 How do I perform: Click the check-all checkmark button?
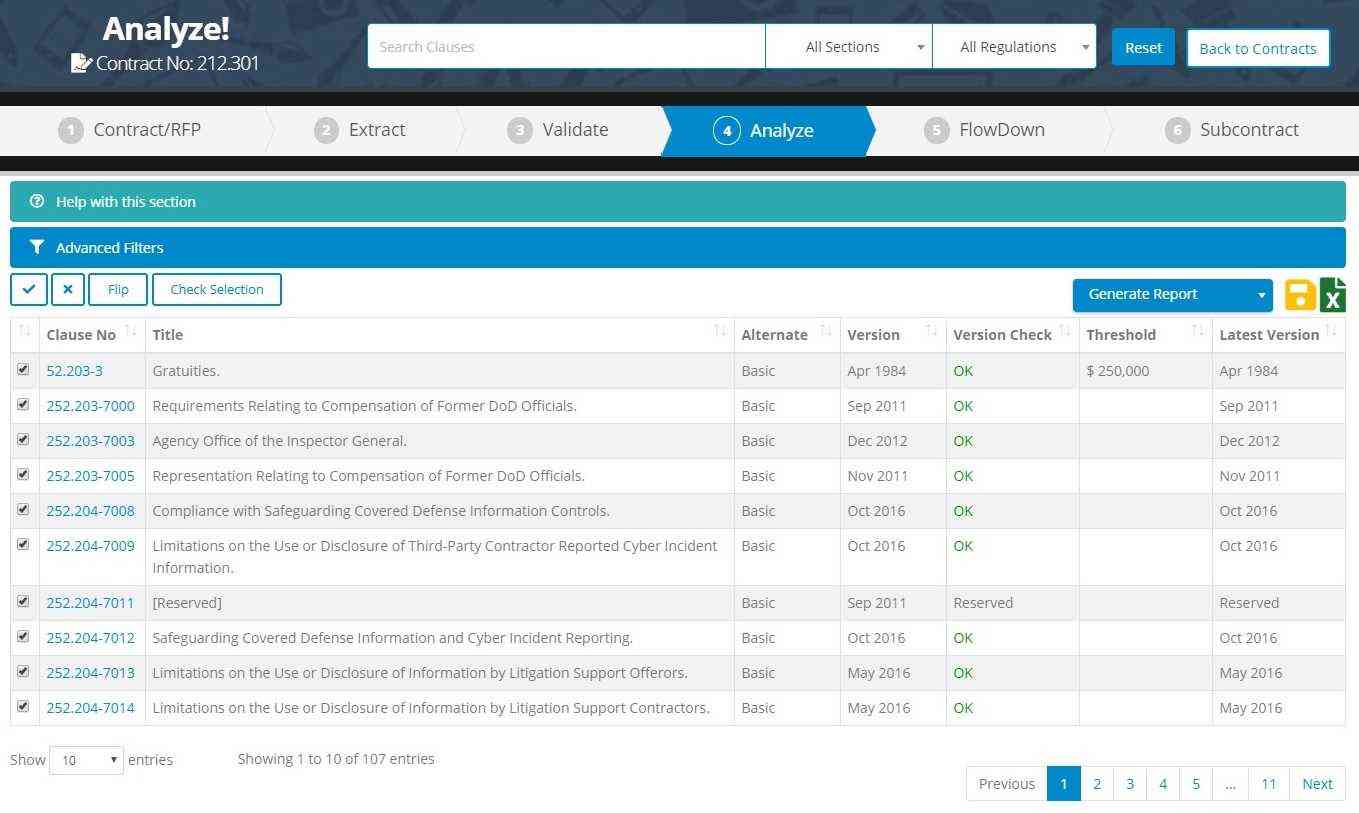[29, 289]
